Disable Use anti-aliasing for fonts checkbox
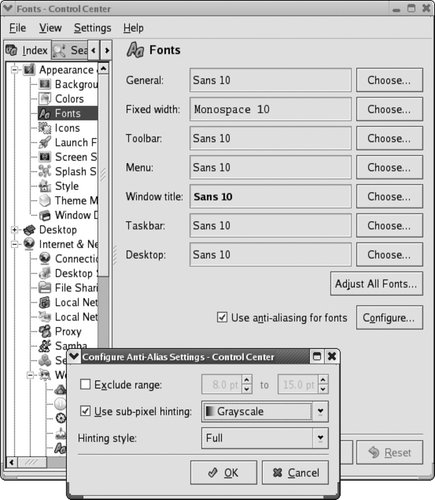 click(222, 317)
